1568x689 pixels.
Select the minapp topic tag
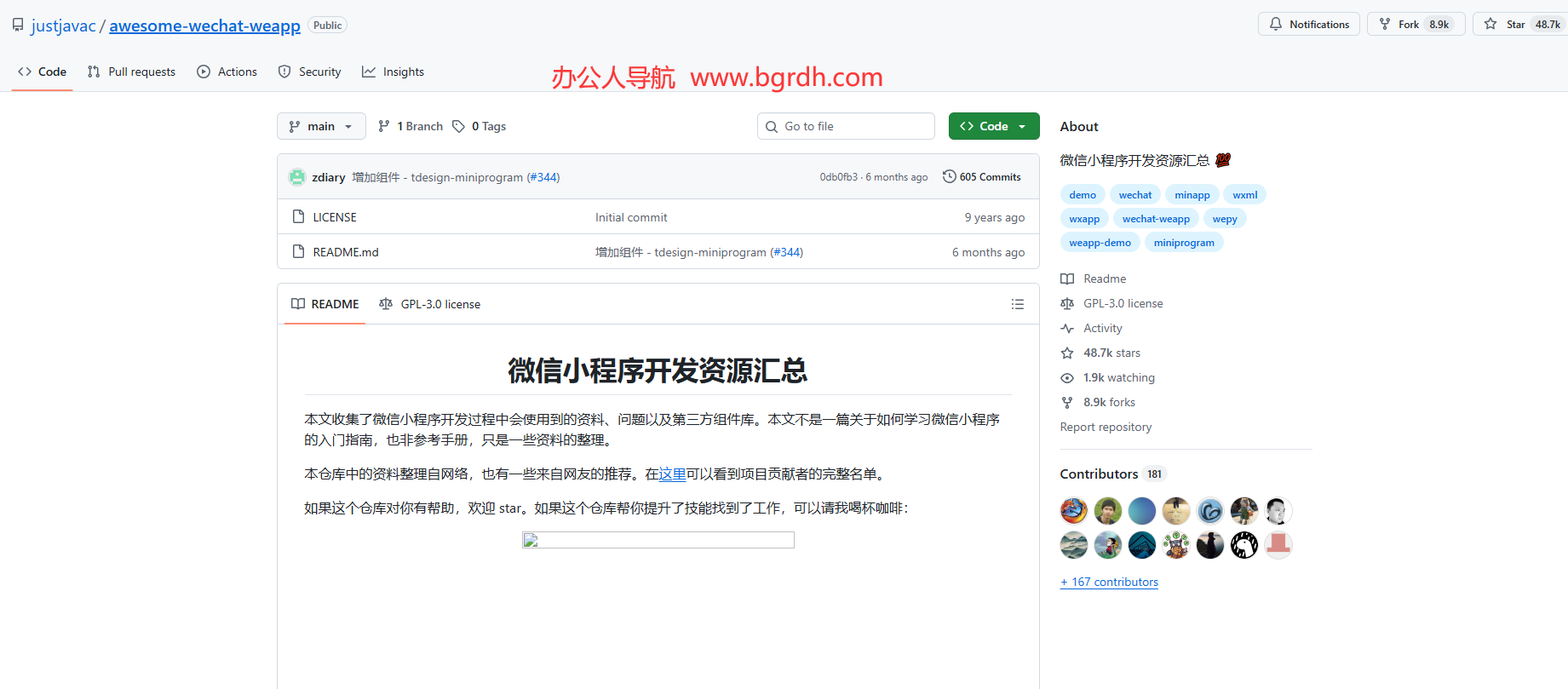click(x=1192, y=195)
